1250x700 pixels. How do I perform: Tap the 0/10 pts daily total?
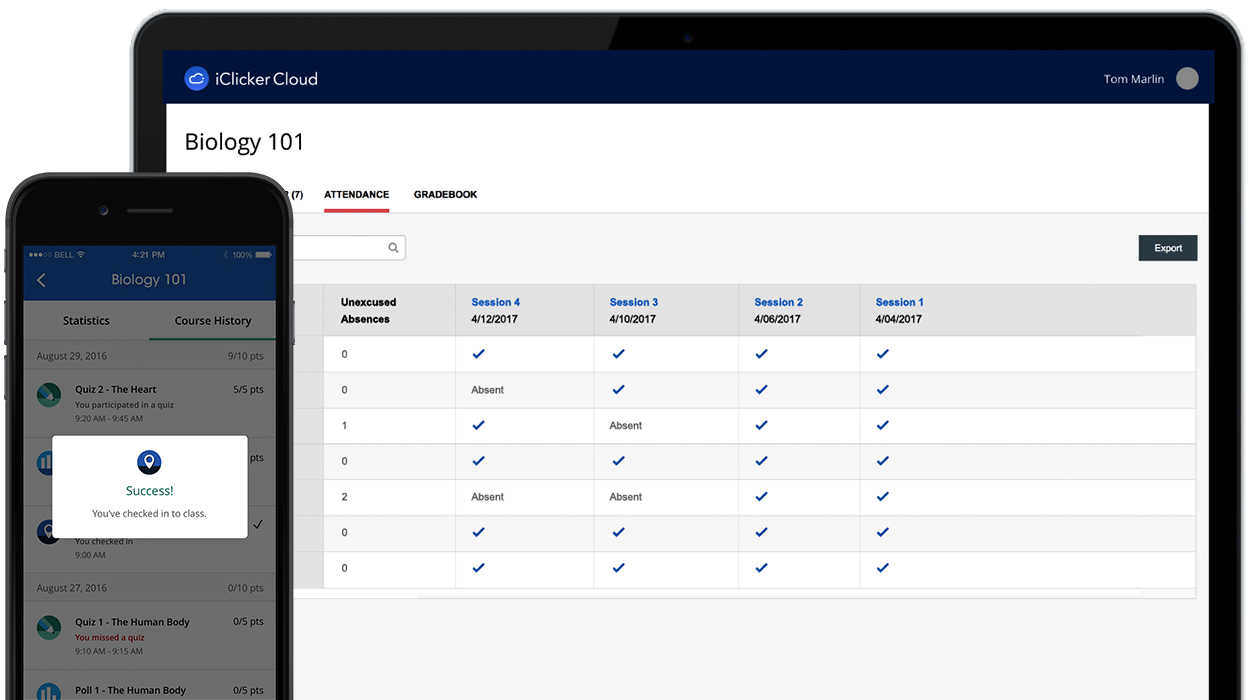pos(245,588)
